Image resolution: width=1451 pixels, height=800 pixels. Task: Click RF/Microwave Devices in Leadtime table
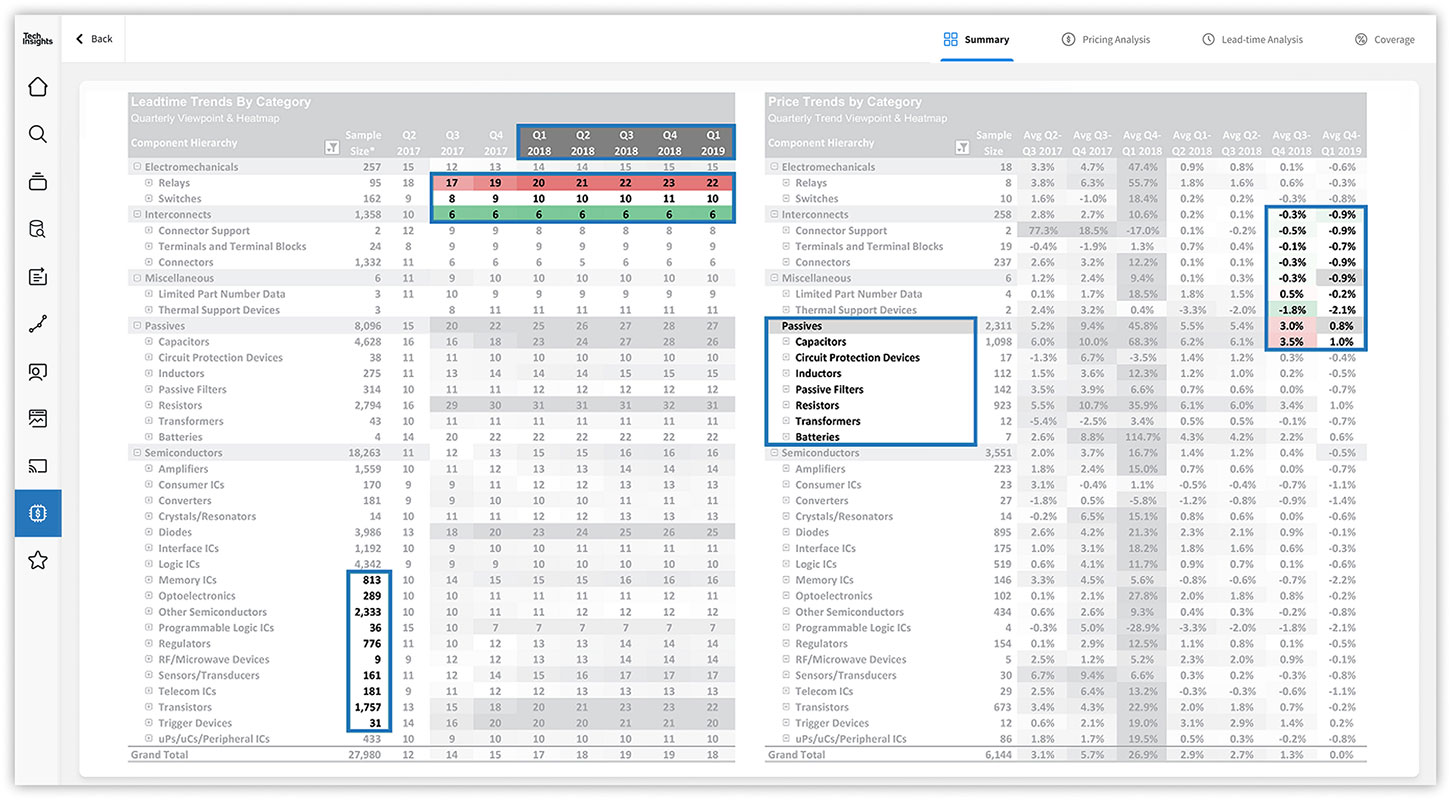pos(214,660)
